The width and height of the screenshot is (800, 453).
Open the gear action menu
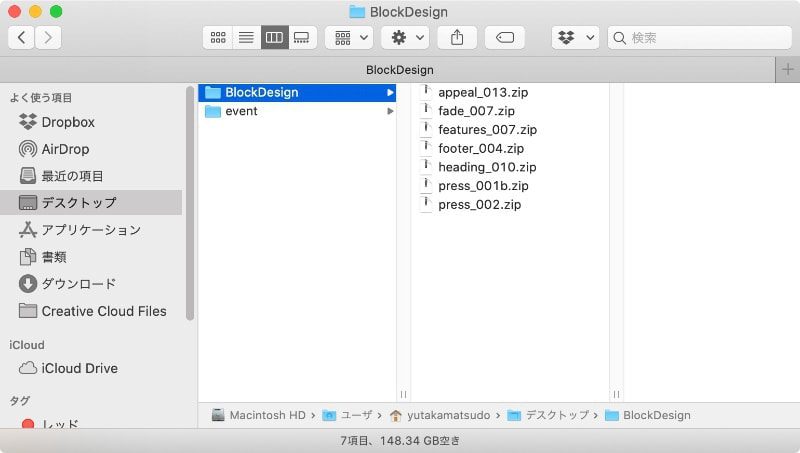point(405,38)
